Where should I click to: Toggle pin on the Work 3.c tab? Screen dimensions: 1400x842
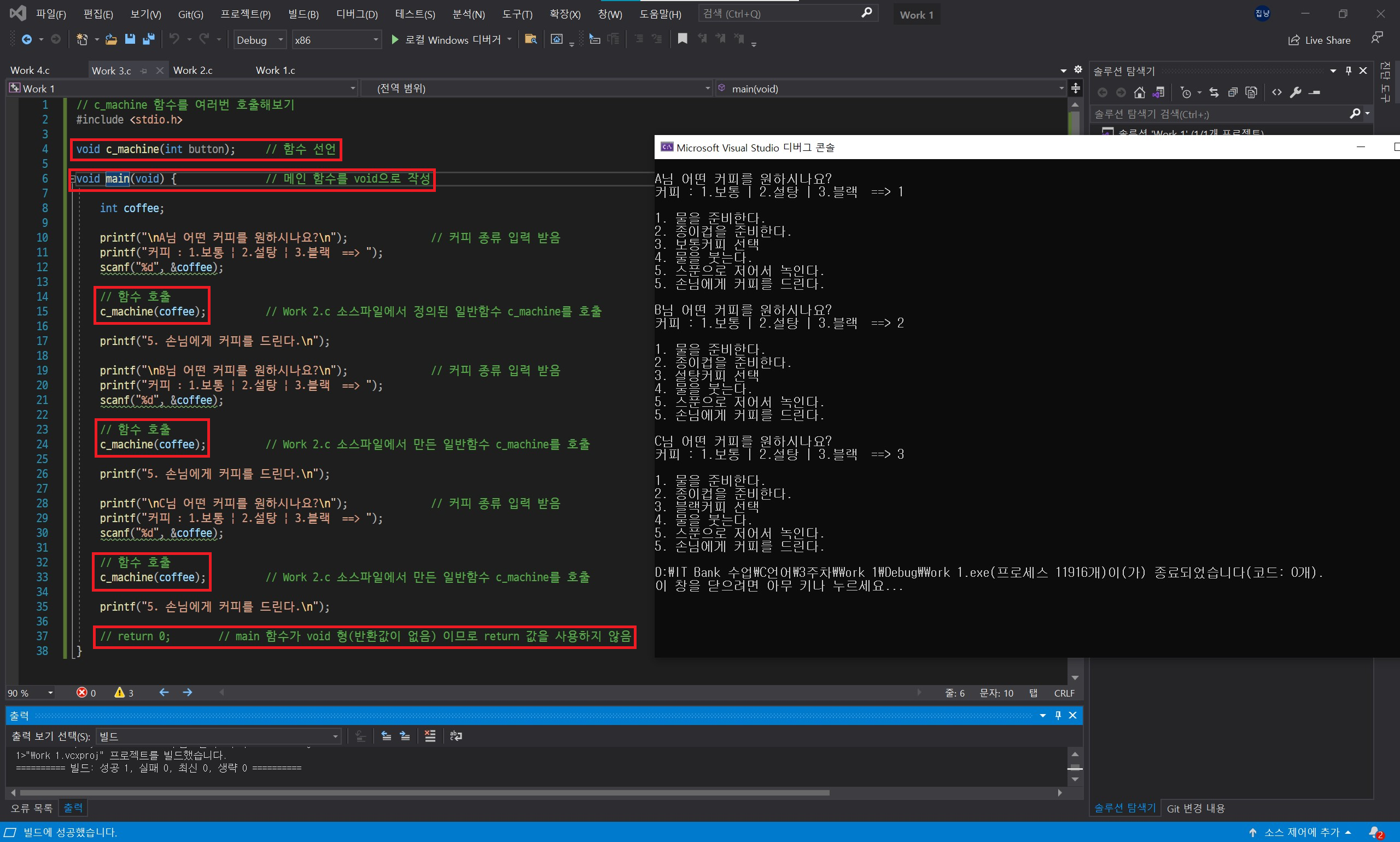pyautogui.click(x=144, y=71)
